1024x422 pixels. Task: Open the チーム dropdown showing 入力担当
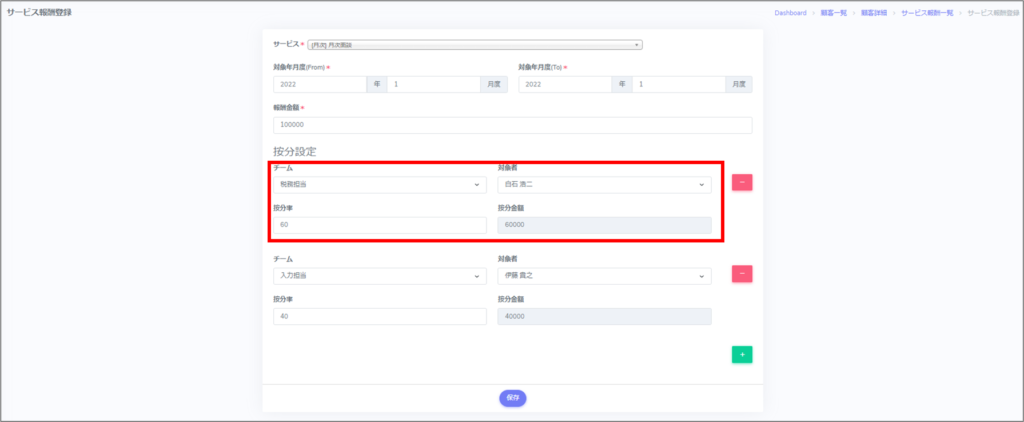379,276
